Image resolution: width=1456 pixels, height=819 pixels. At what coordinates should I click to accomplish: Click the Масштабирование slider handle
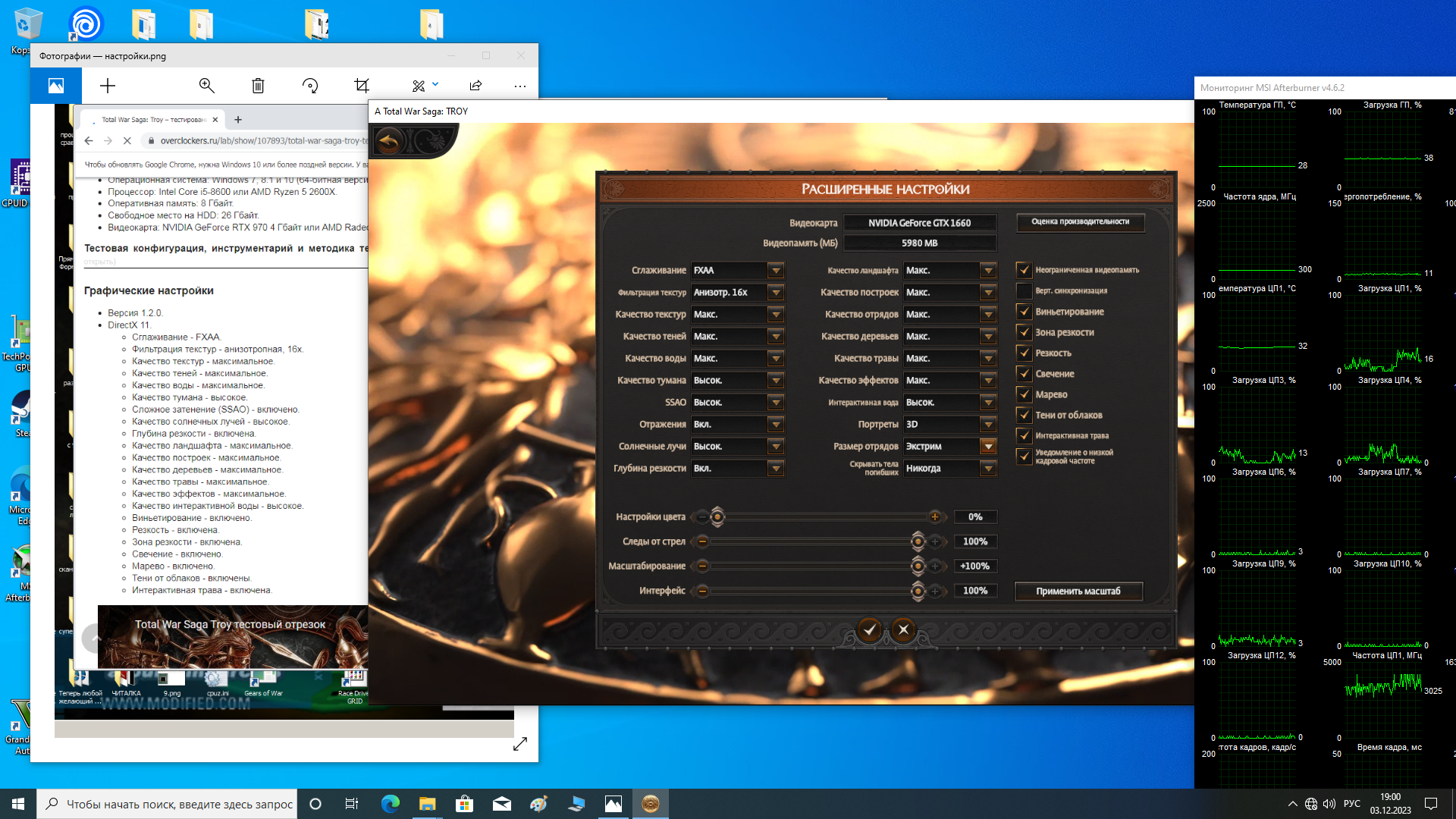(918, 566)
